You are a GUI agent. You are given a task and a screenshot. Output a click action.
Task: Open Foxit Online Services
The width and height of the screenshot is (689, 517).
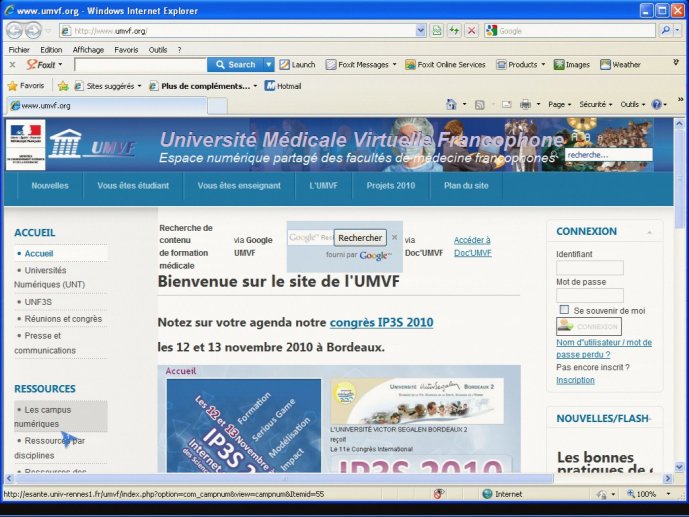click(446, 65)
